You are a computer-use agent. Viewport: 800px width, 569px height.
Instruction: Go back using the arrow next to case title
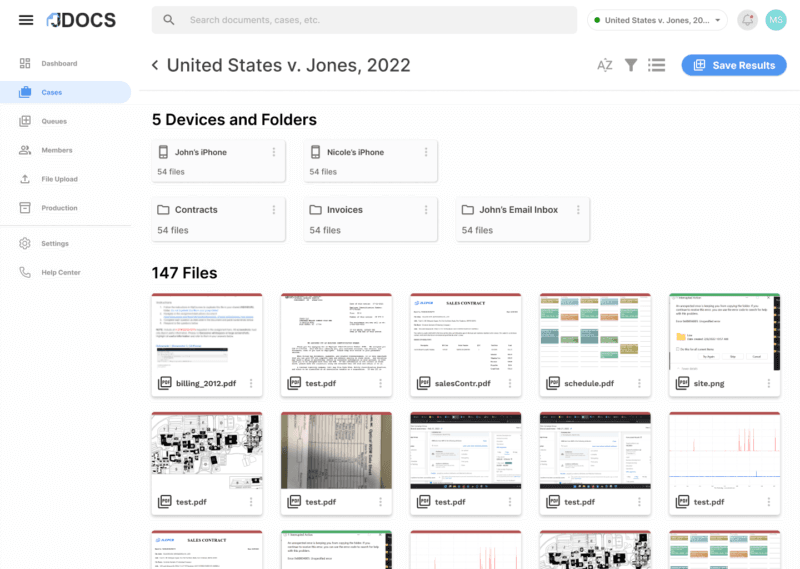pos(155,65)
